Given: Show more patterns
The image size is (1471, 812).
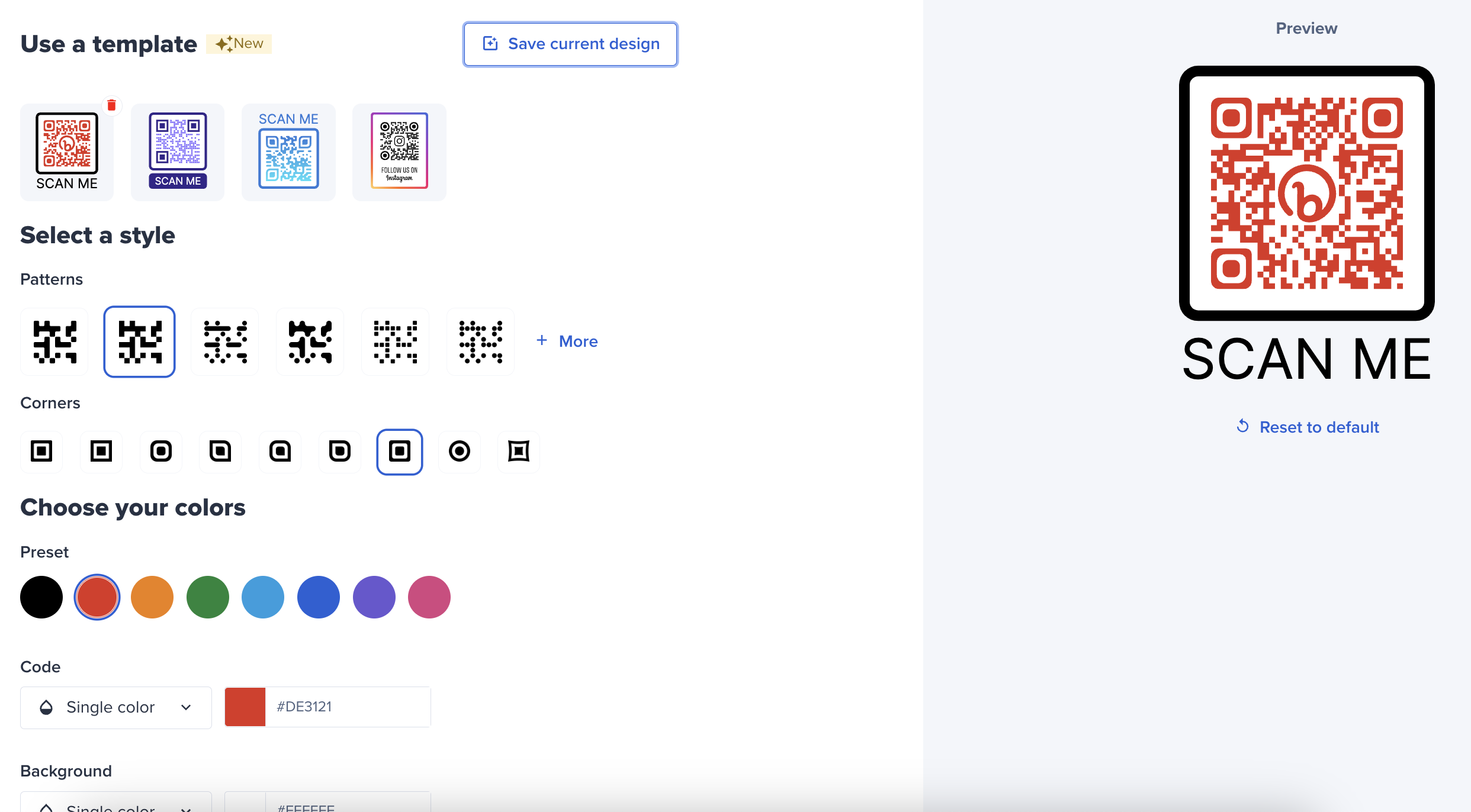Looking at the screenshot, I should pyautogui.click(x=567, y=341).
